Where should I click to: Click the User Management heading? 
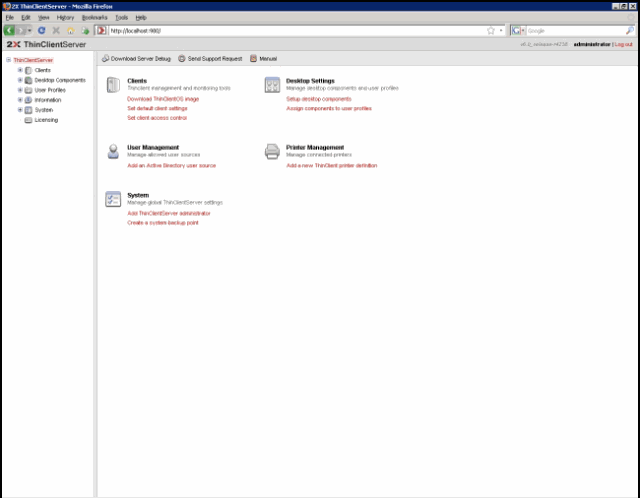click(x=153, y=147)
